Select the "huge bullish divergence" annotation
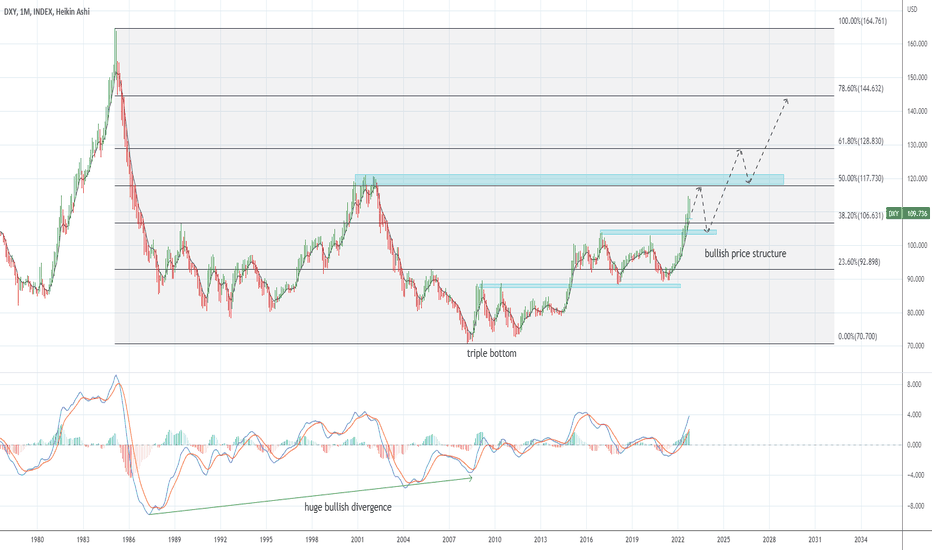 [348, 507]
